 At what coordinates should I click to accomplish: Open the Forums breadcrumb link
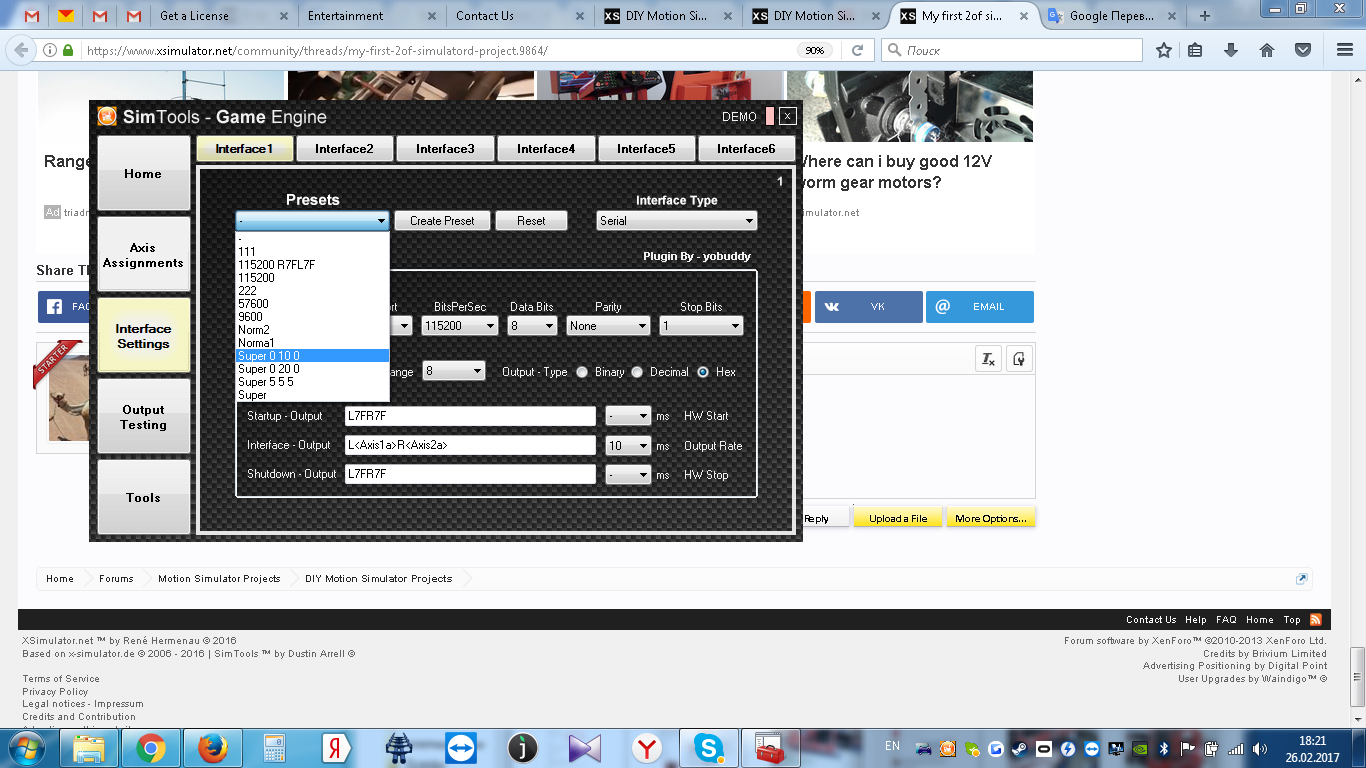pyautogui.click(x=116, y=578)
